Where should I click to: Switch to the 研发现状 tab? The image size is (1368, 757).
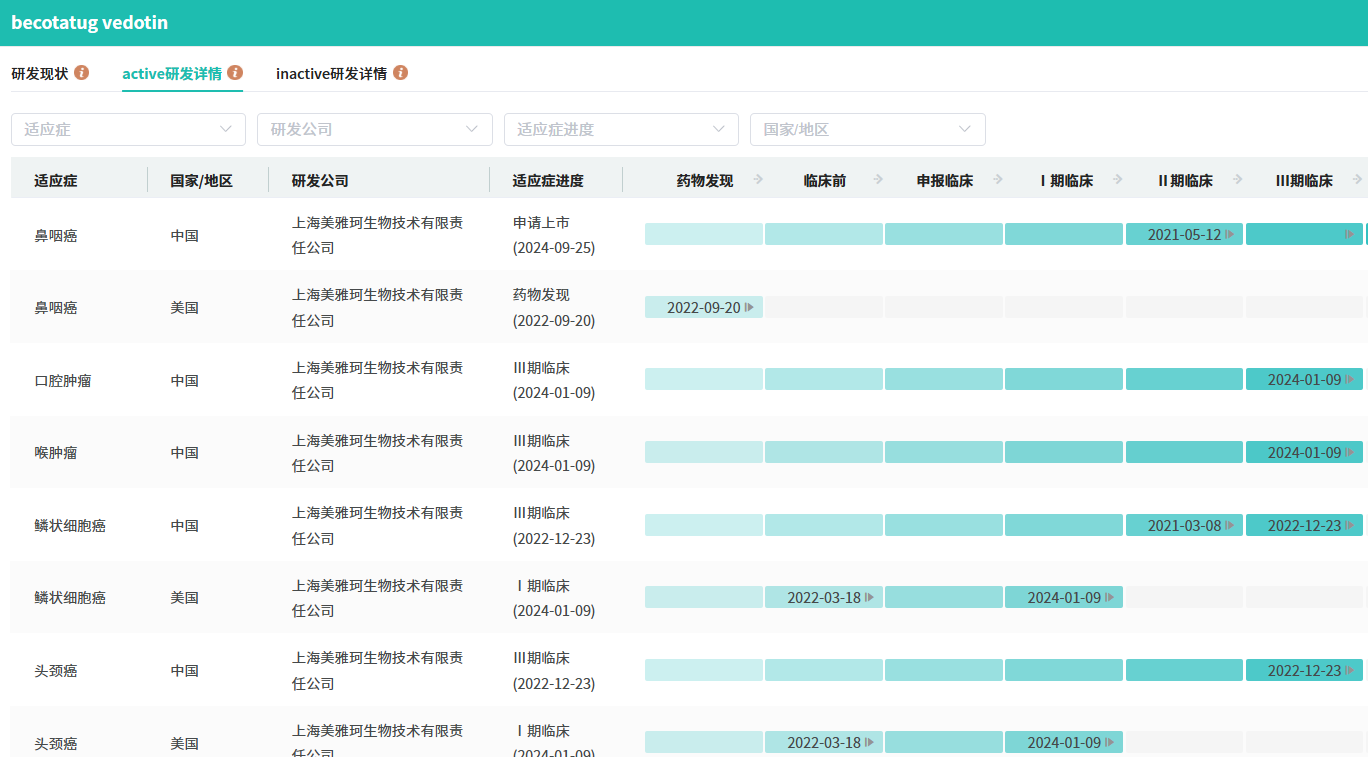(40, 73)
